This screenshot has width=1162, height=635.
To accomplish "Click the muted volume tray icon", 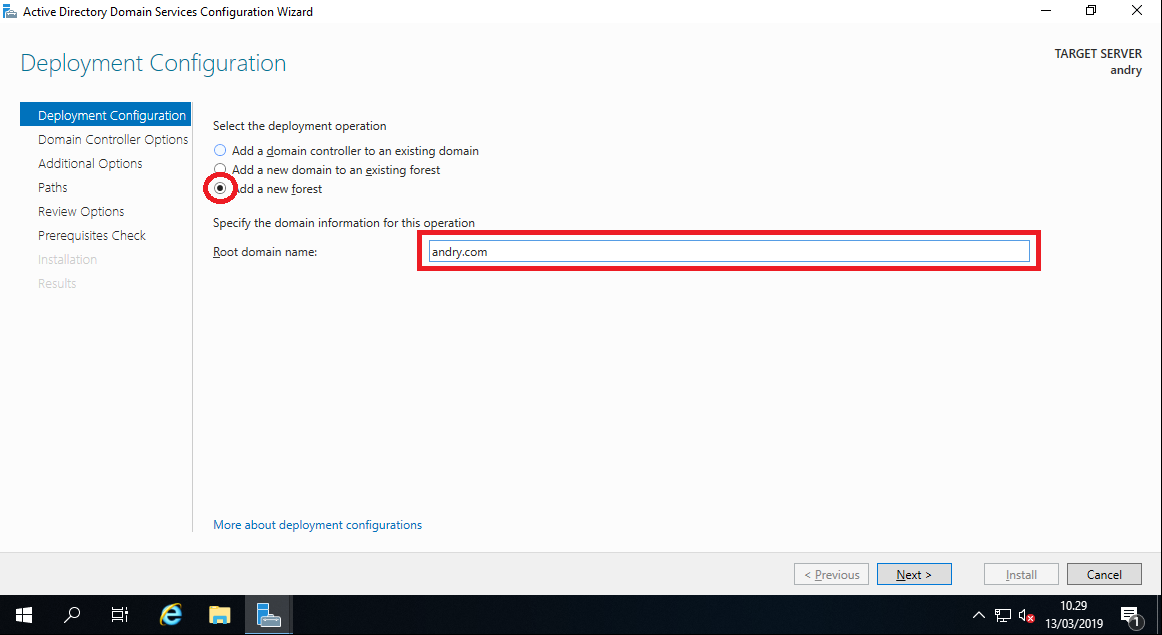I will (x=1026, y=615).
